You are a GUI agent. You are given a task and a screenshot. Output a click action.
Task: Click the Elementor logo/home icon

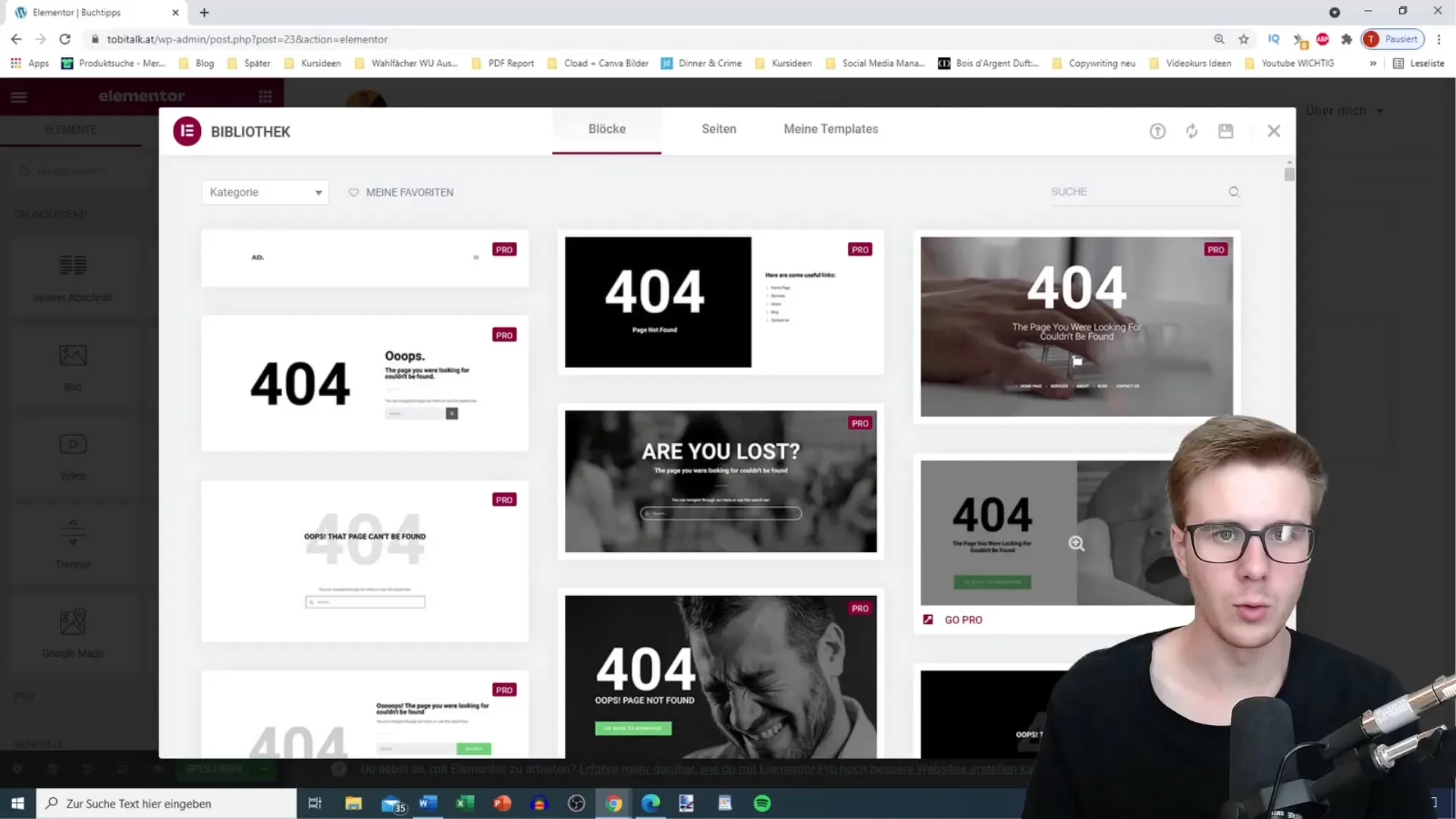(187, 131)
